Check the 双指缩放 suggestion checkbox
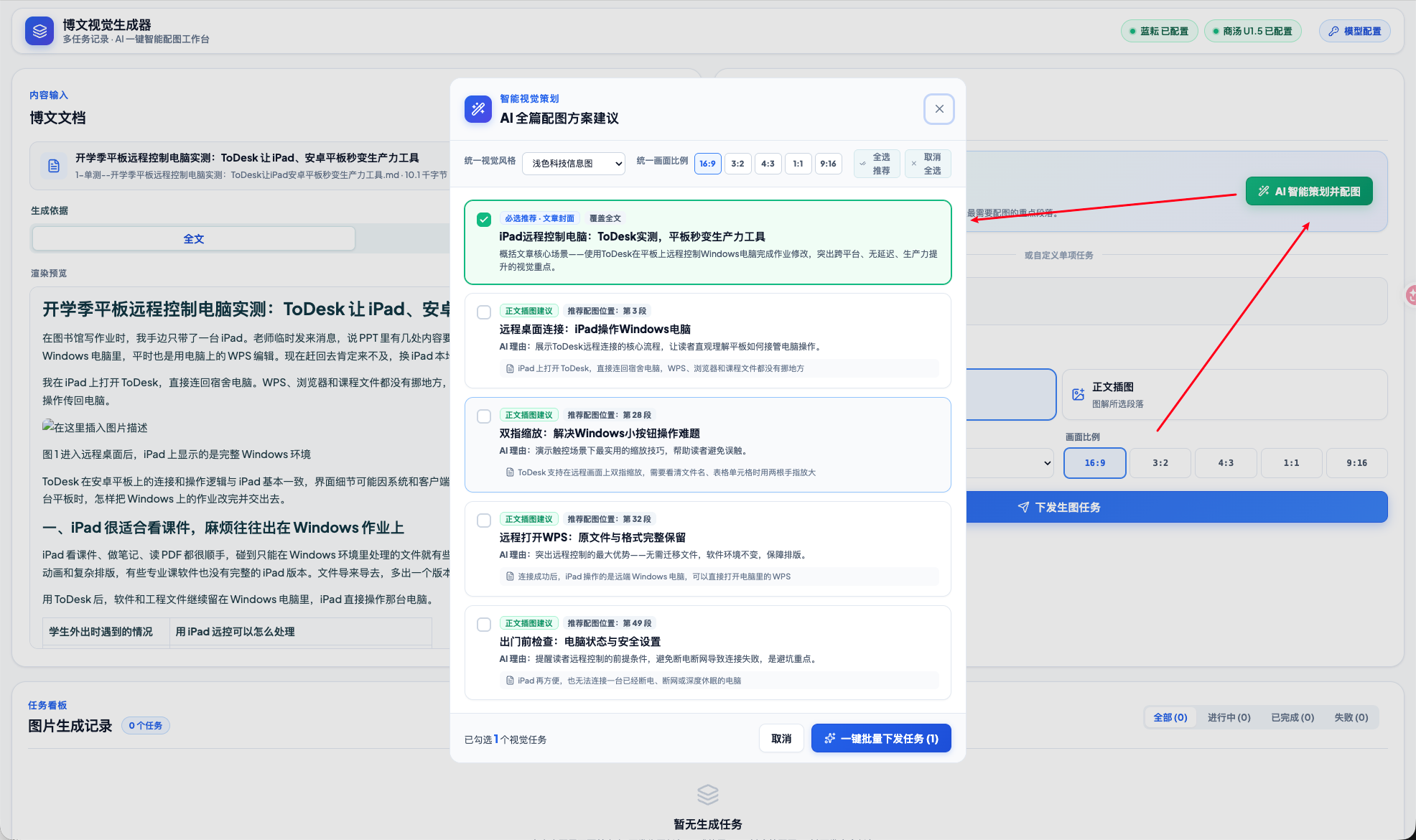Image resolution: width=1416 pixels, height=840 pixels. tap(484, 416)
